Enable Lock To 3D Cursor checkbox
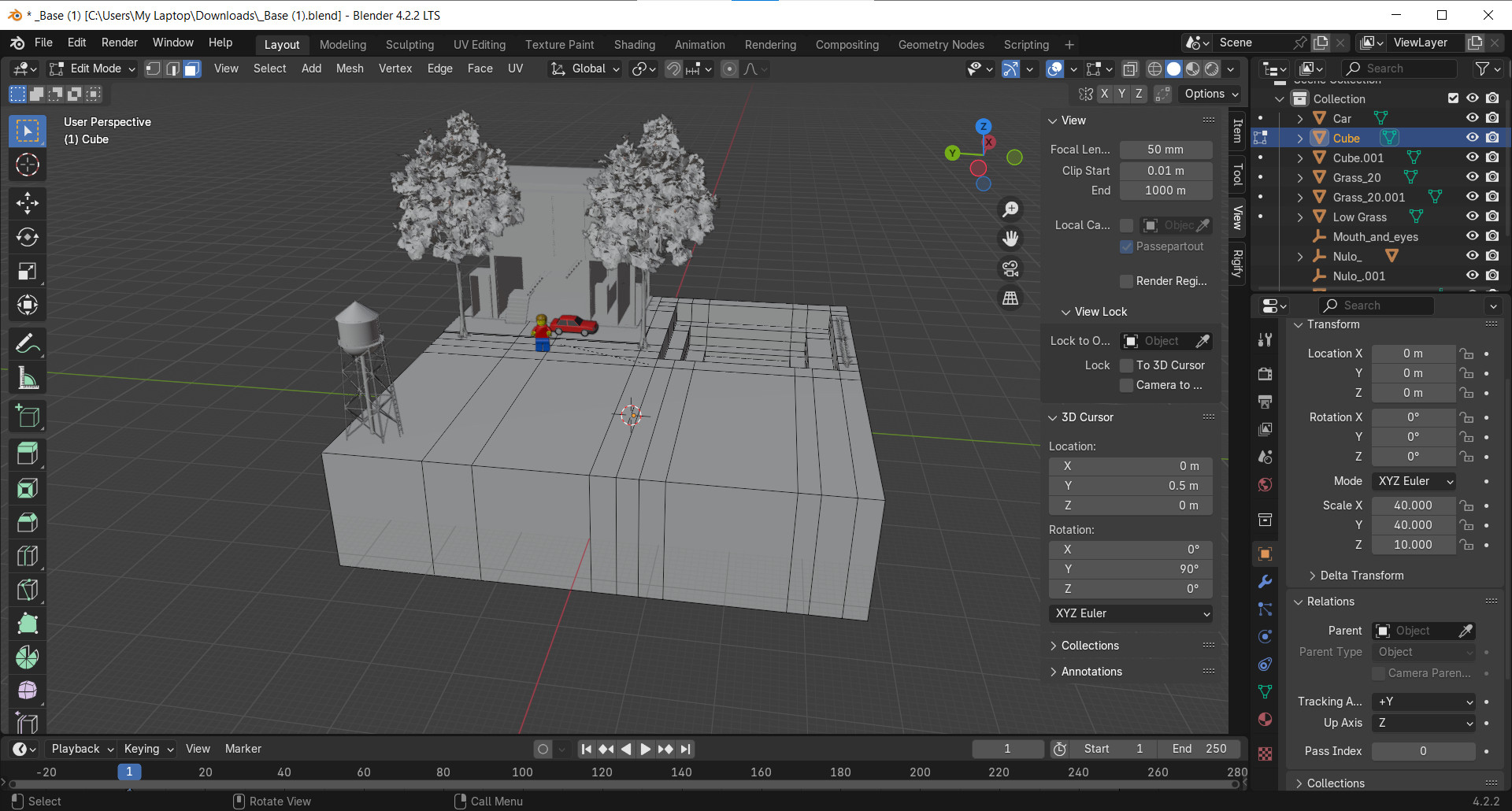This screenshot has width=1512, height=811. tap(1127, 365)
